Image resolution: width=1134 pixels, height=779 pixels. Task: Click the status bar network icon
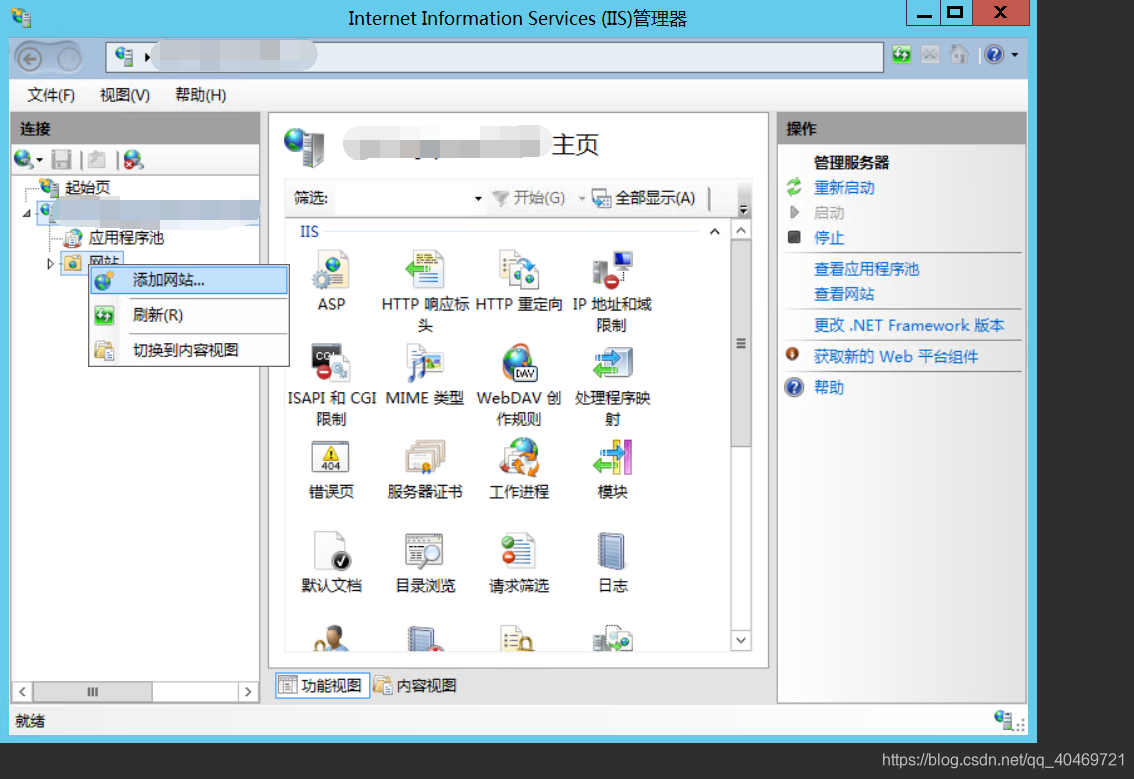pyautogui.click(x=1003, y=720)
